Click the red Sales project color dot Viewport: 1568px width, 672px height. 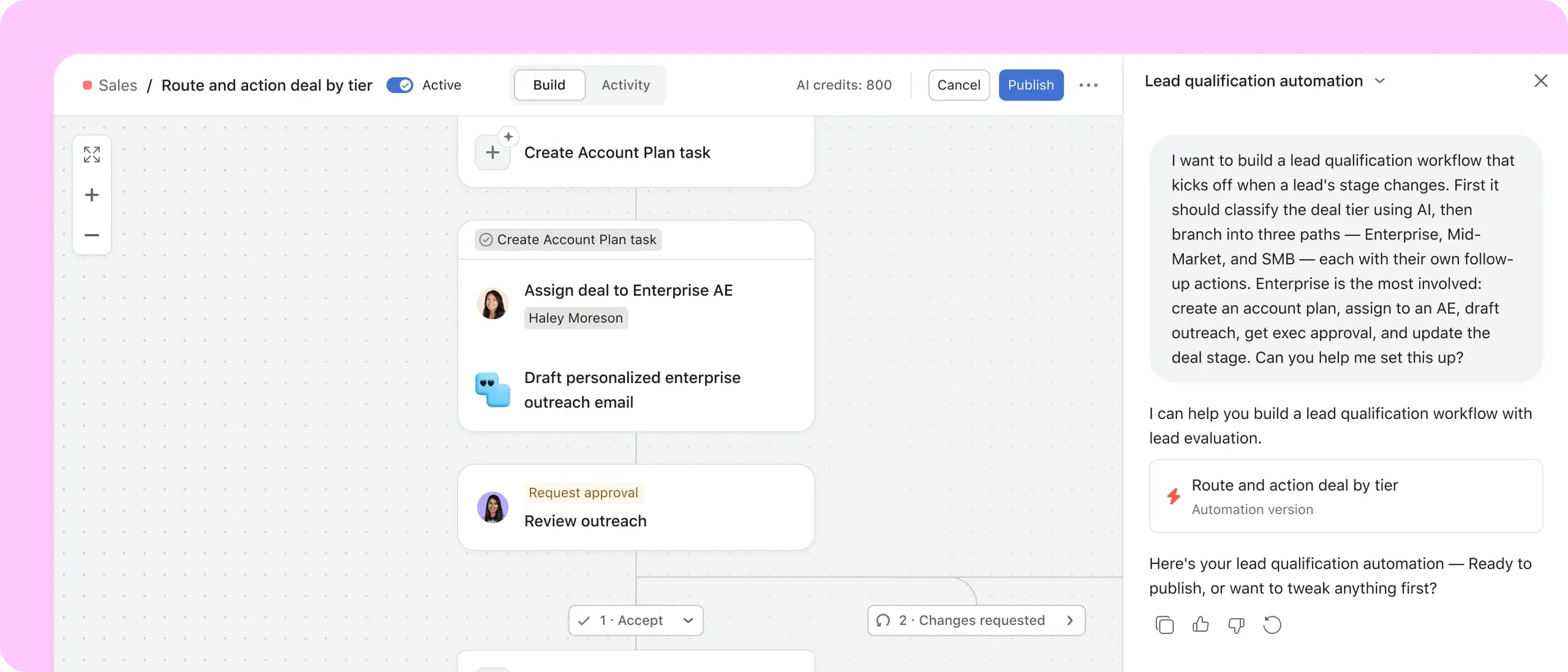click(87, 85)
